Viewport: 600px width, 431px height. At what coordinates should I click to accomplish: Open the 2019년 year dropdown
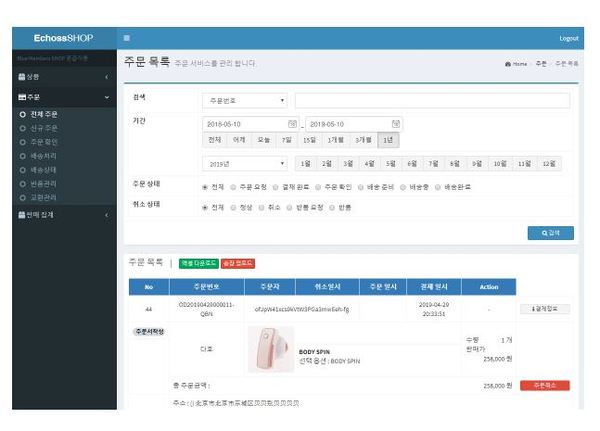(x=245, y=164)
